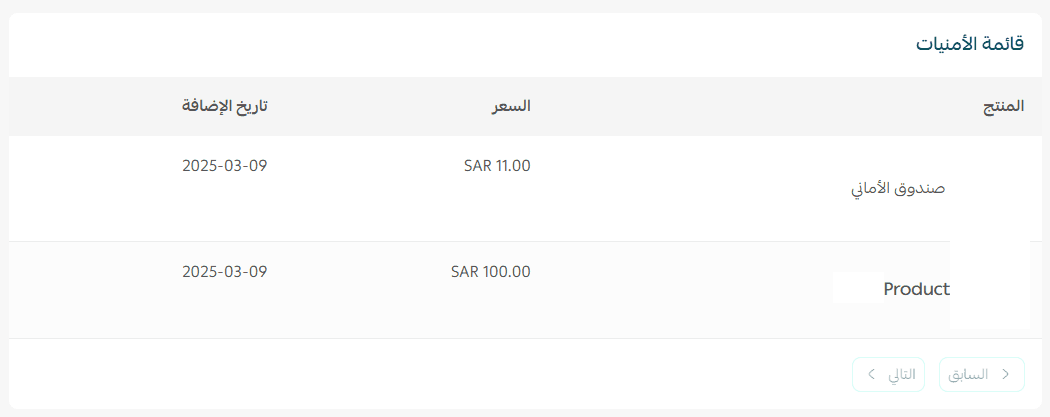Screen dimensions: 1050x417
Task: Click the left chevron in السابق button
Action: pyautogui.click(x=1005, y=374)
